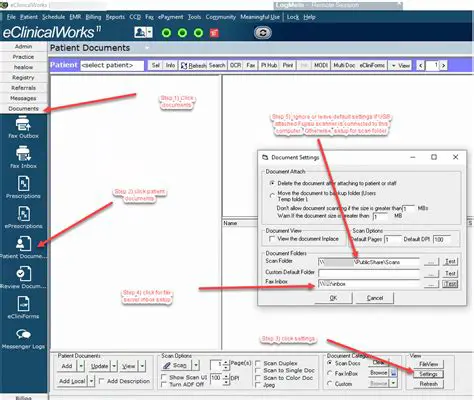Open the Fax Outbox icon in sidebar
This screenshot has width=474, height=400.
[x=23, y=127]
